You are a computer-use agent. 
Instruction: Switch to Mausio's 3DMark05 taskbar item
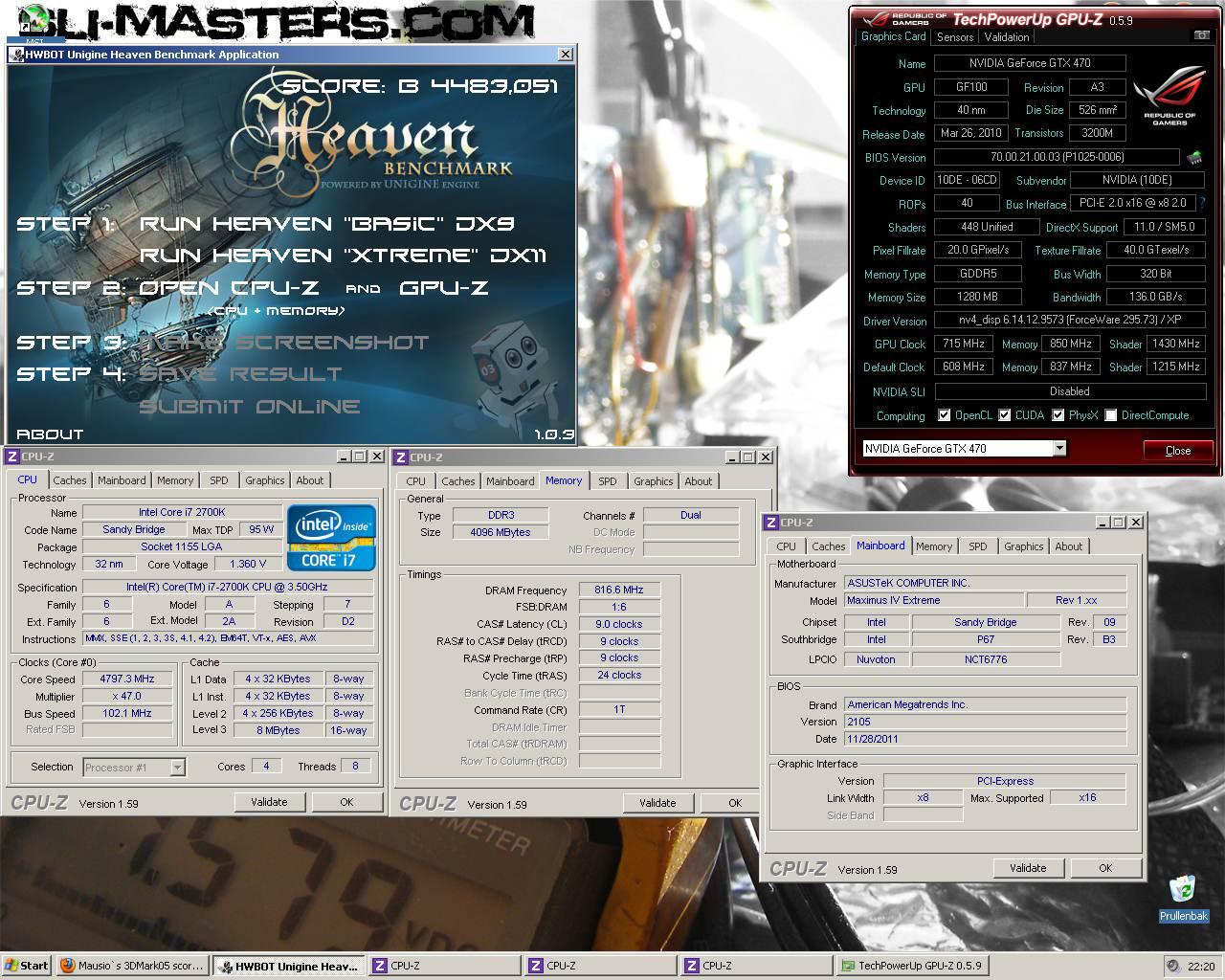coord(131,966)
